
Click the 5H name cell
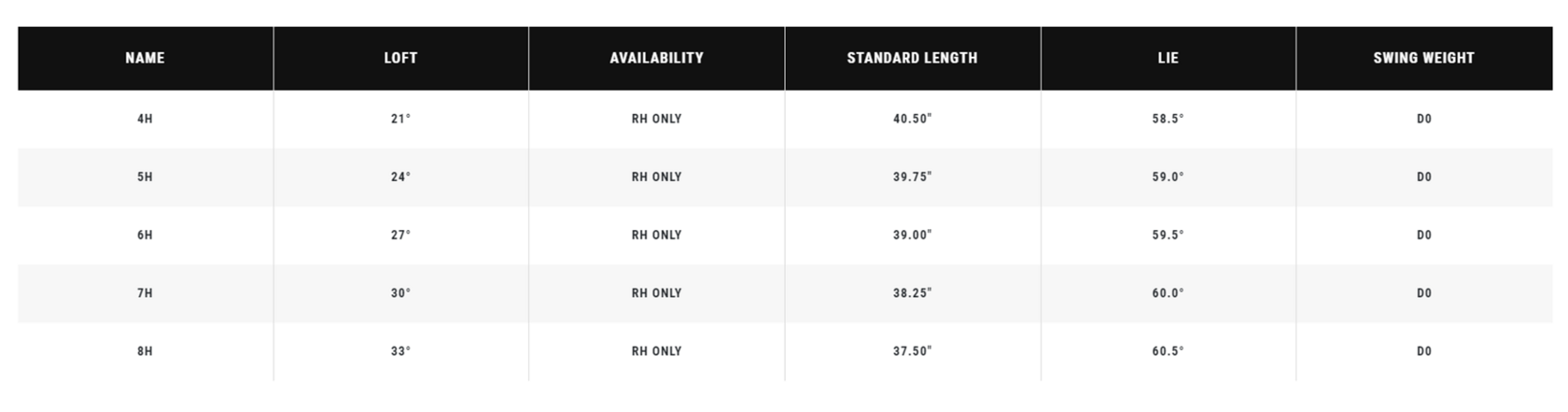coord(145,177)
